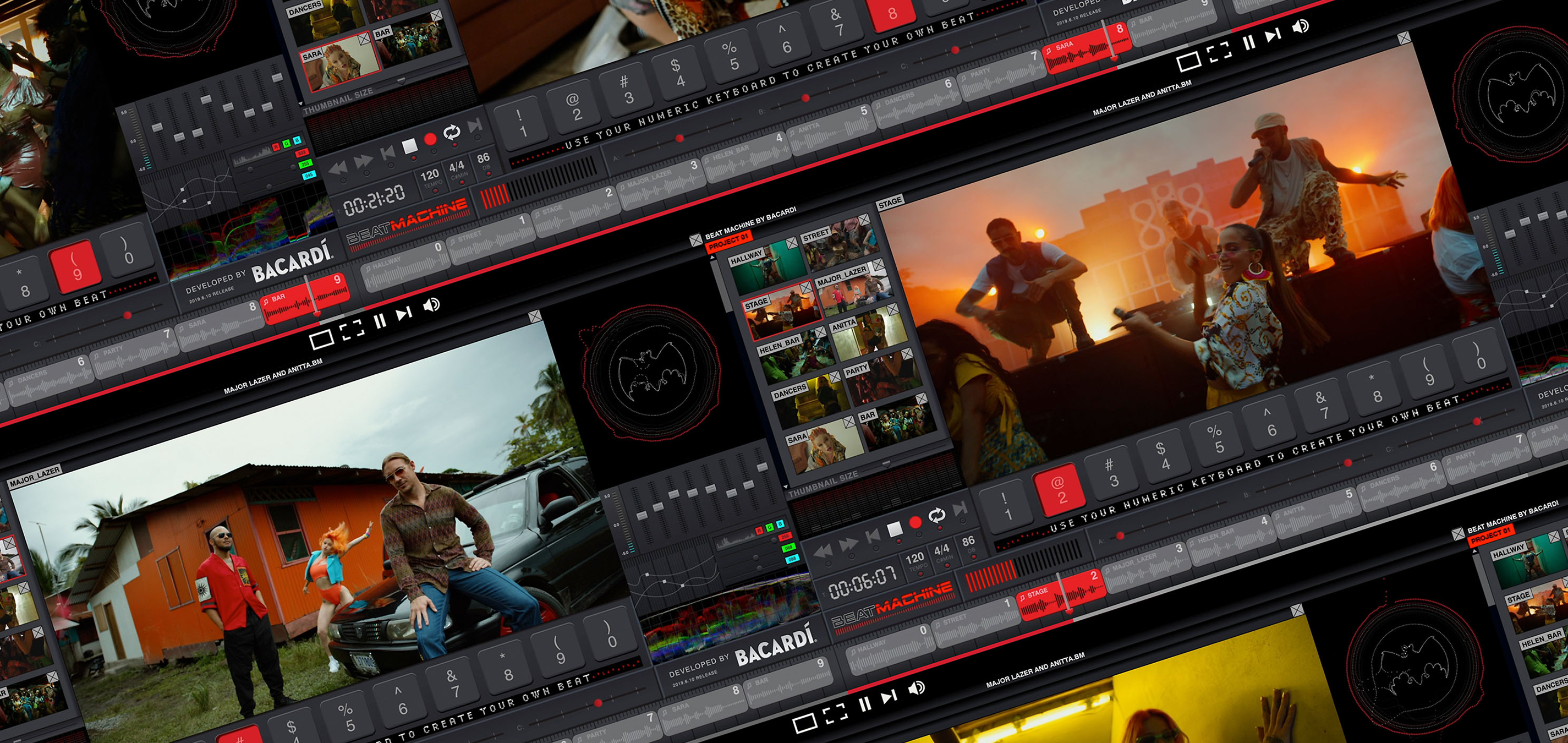Click fast-forward in the 00:06:07 transport panel
The height and width of the screenshot is (743, 1568).
pyautogui.click(x=848, y=544)
